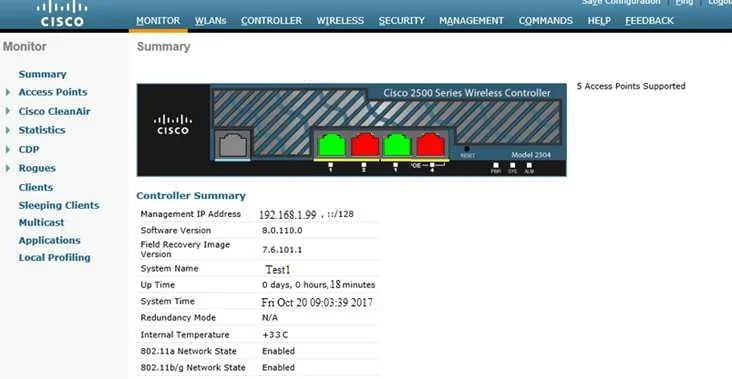The height and width of the screenshot is (379, 732).
Task: Click the Controller Summary heading
Action: (x=191, y=196)
